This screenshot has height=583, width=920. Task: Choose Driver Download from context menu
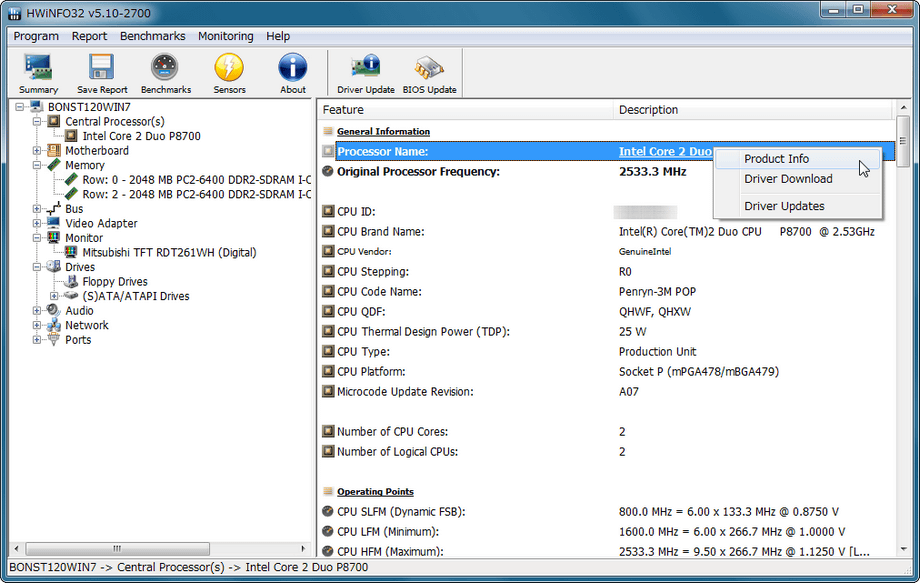click(797, 179)
